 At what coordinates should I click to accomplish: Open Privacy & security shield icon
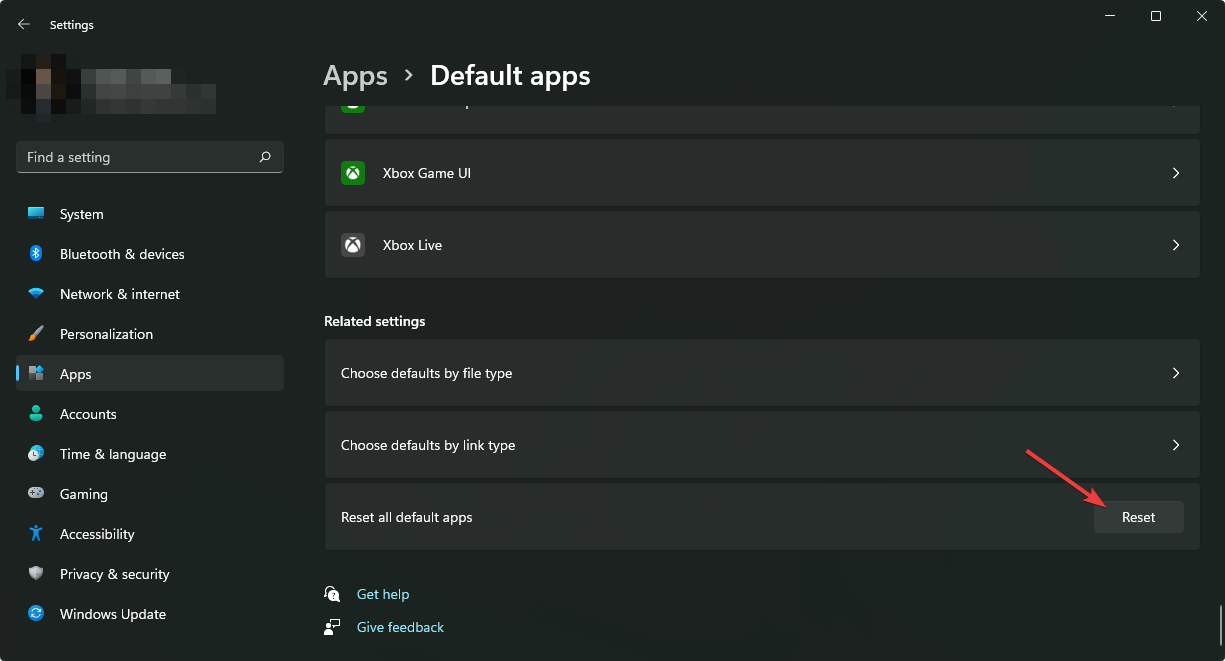coord(36,574)
